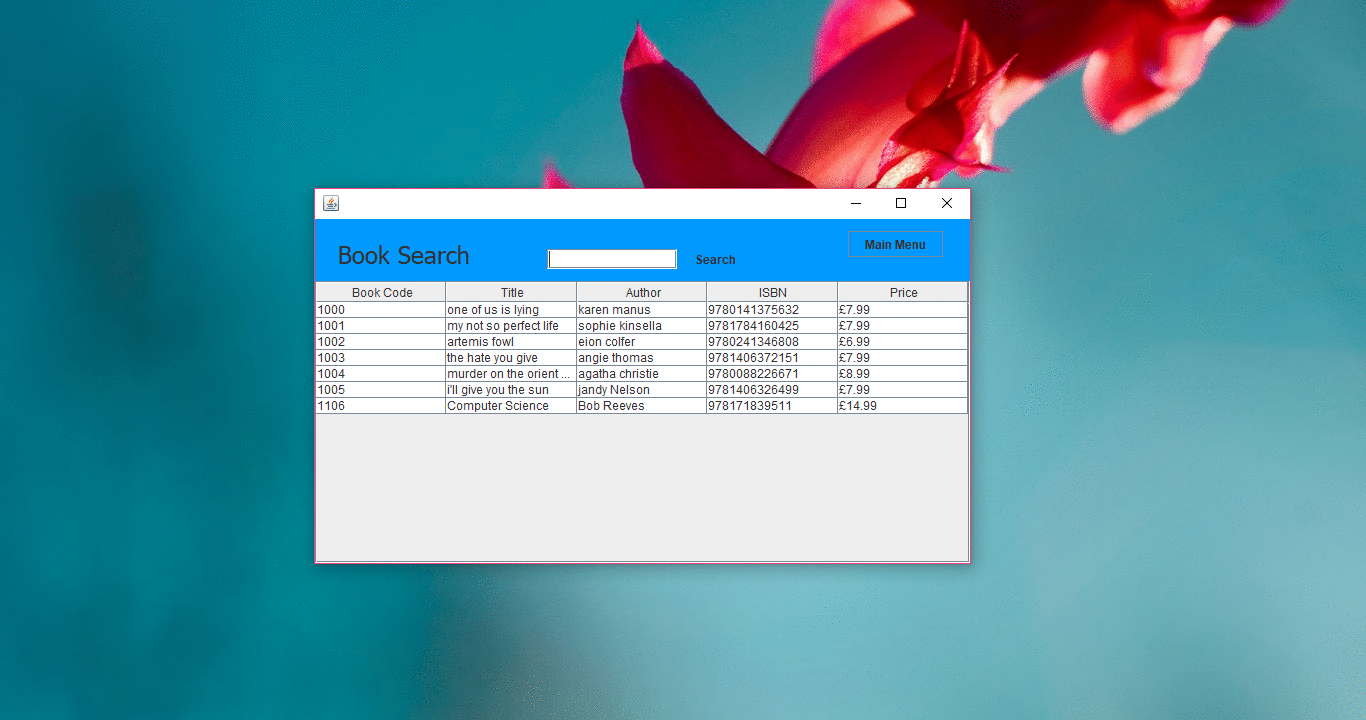Select book code 1001 cell

[381, 326]
